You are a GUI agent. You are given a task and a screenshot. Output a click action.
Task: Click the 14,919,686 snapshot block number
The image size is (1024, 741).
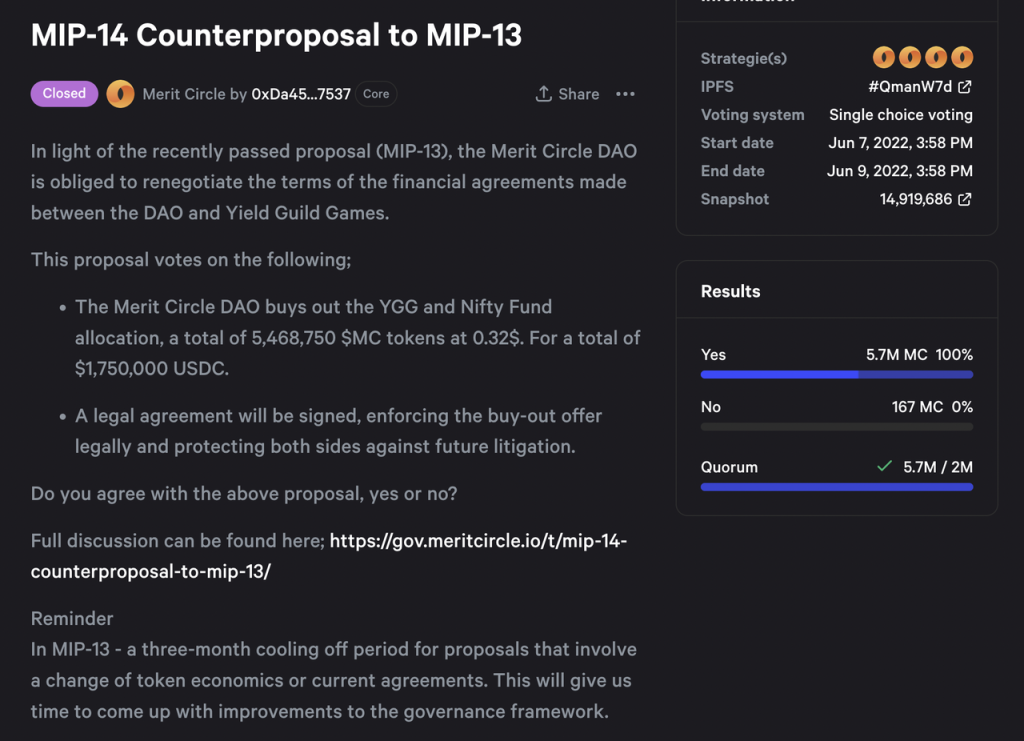[x=916, y=200]
